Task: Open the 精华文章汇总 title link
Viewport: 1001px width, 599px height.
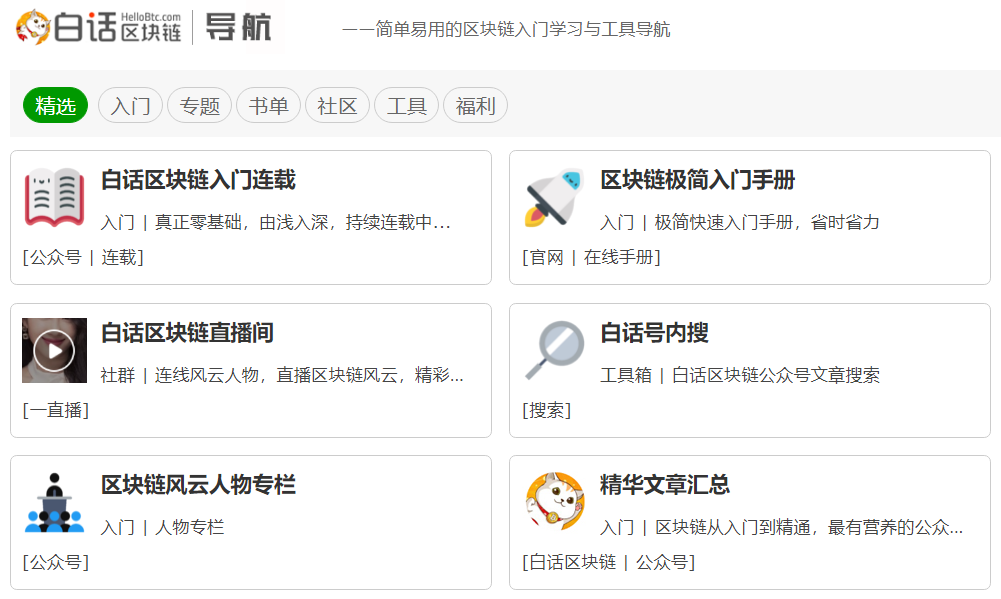Action: click(665, 485)
